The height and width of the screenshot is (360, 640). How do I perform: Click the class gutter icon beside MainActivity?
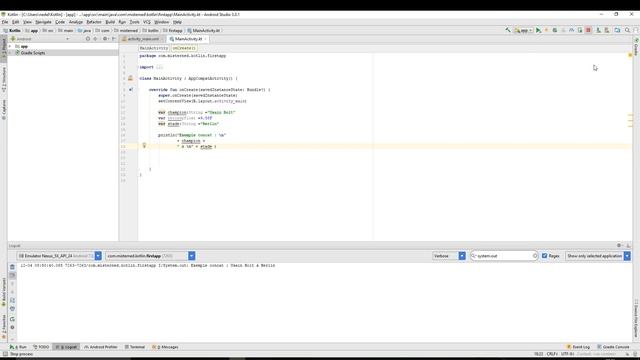pyautogui.click(x=130, y=78)
